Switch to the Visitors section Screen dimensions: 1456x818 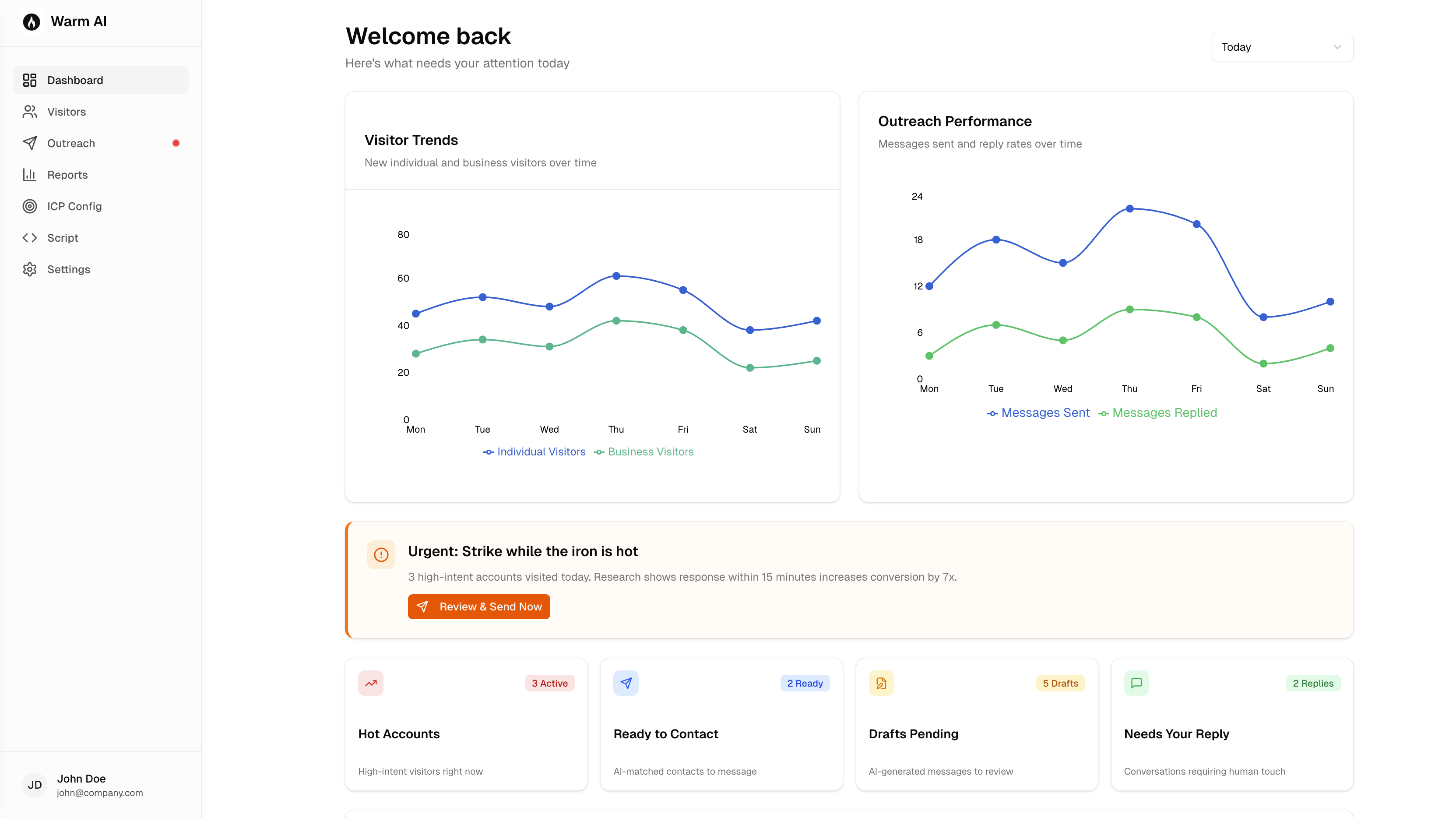pyautogui.click(x=67, y=111)
